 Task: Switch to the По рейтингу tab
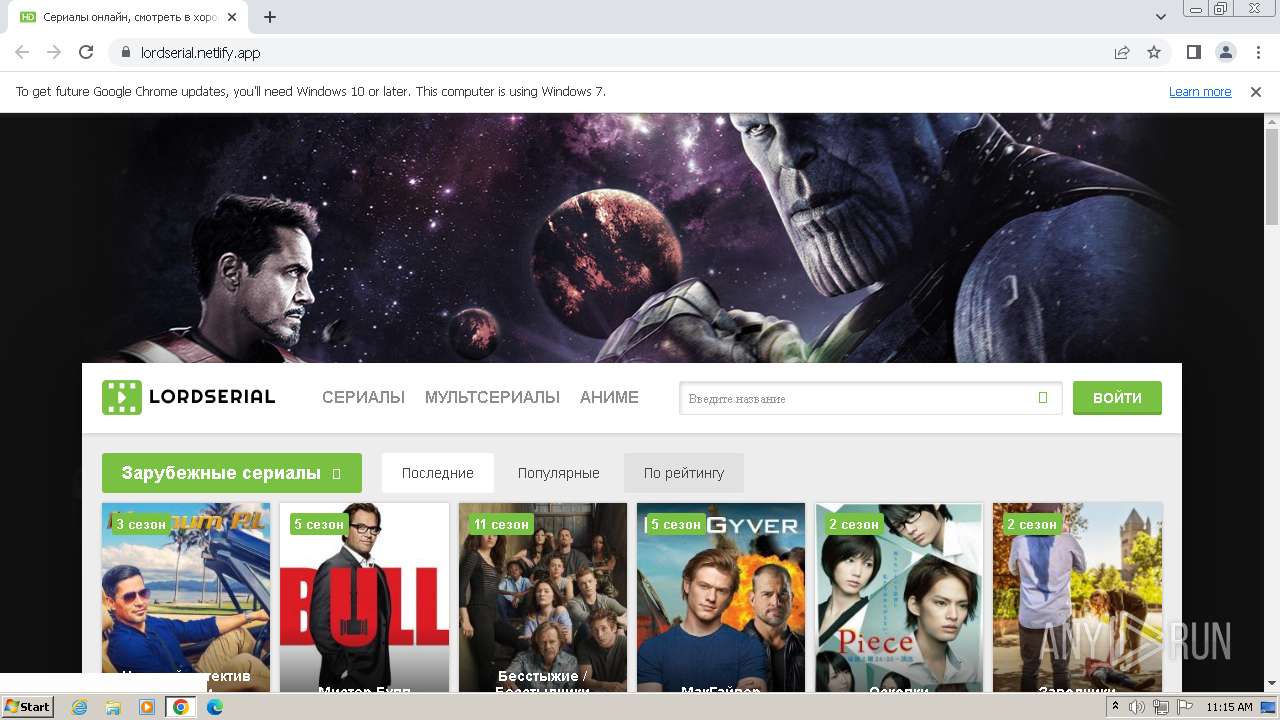point(684,473)
